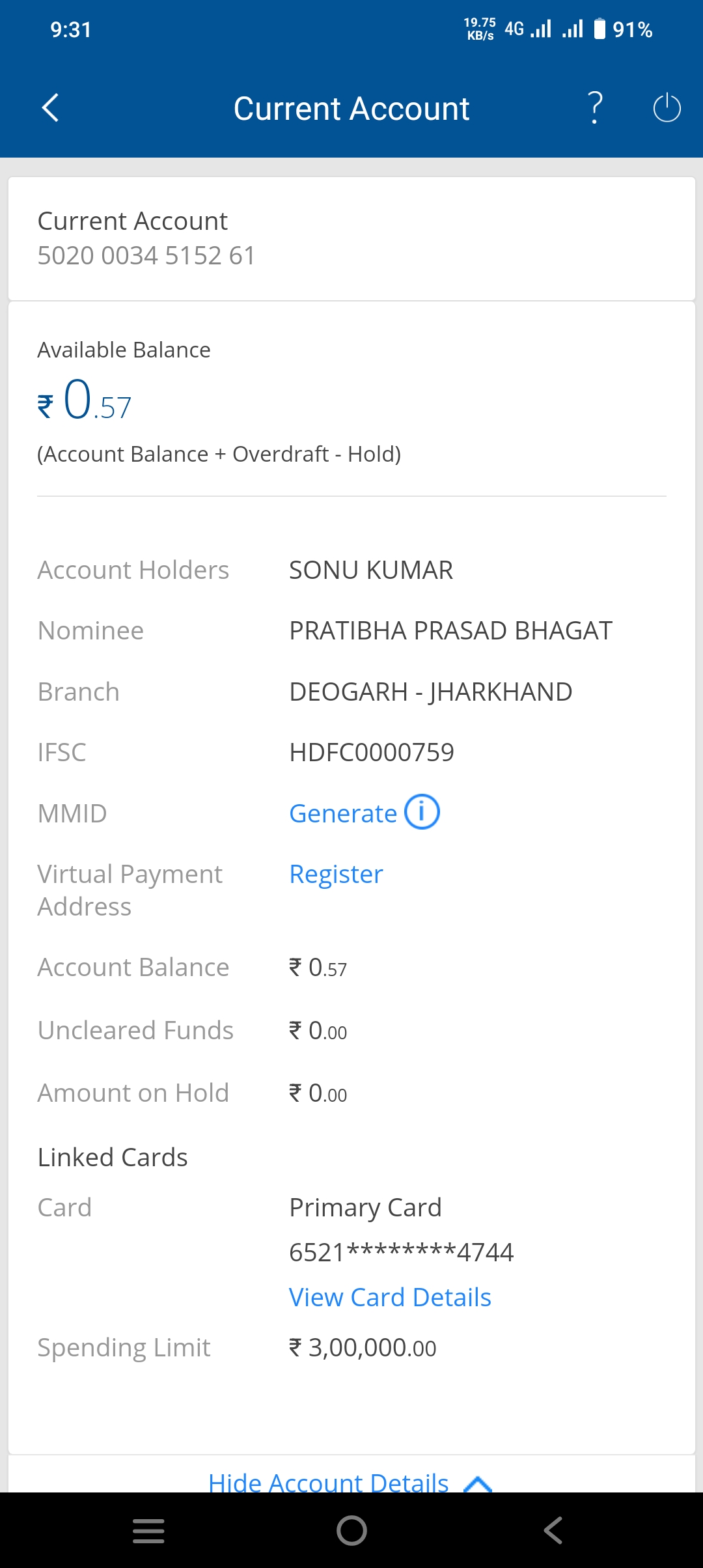Image resolution: width=703 pixels, height=1568 pixels.
Task: Tap the Android recent apps icon
Action: (x=148, y=1531)
